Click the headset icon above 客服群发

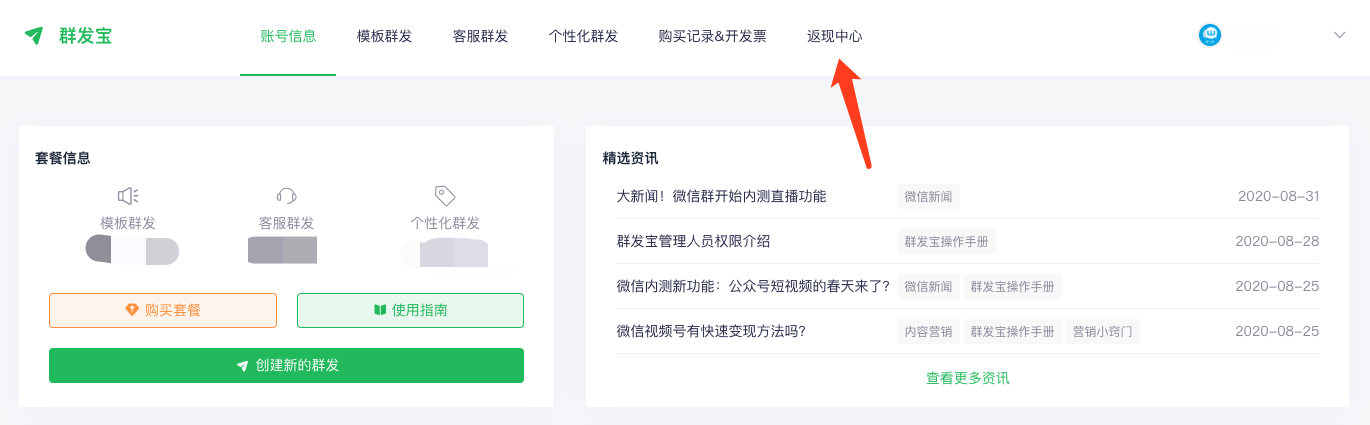(287, 196)
